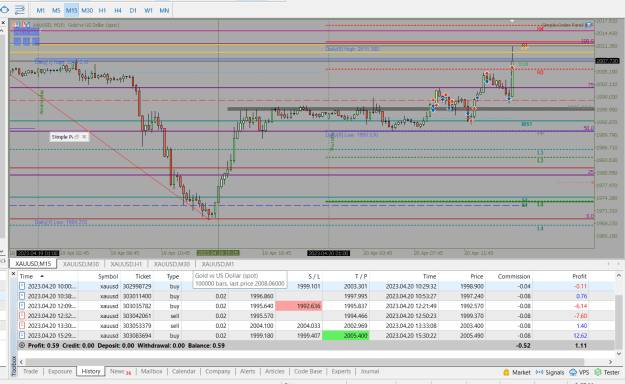This screenshot has width=625, height=384.
Task: Close the Simple P. floating panel
Action: click(x=84, y=137)
